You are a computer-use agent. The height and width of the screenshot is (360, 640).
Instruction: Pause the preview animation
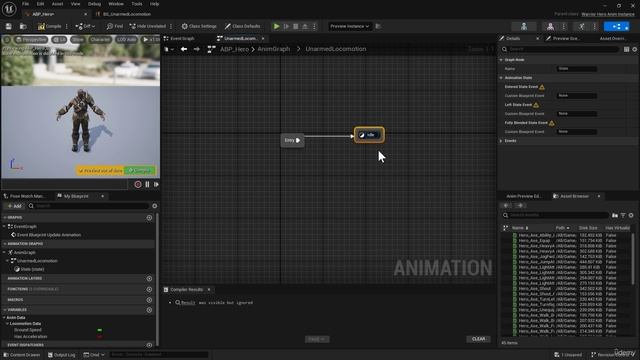click(x=147, y=184)
